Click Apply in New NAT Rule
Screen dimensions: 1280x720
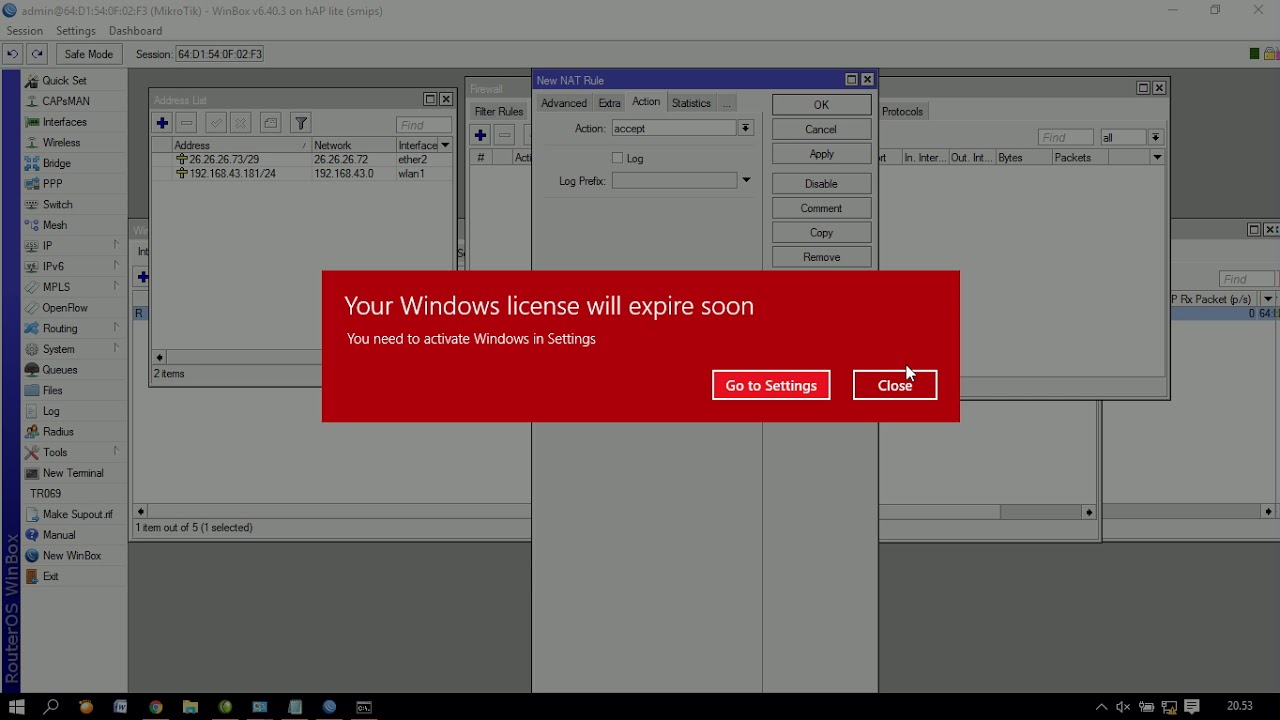tap(821, 154)
